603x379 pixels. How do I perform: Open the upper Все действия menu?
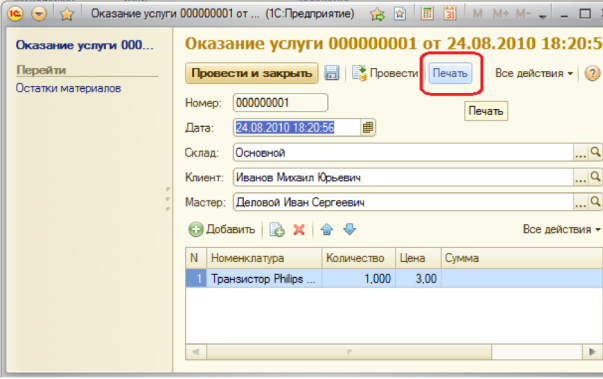coord(534,73)
